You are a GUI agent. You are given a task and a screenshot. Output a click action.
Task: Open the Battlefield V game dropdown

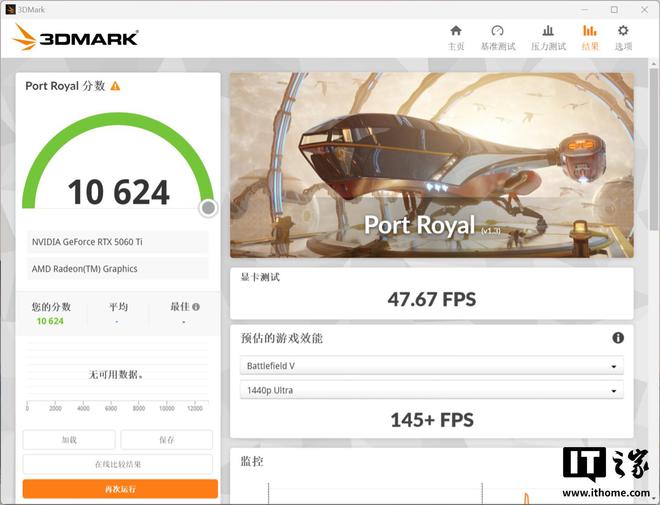point(431,366)
